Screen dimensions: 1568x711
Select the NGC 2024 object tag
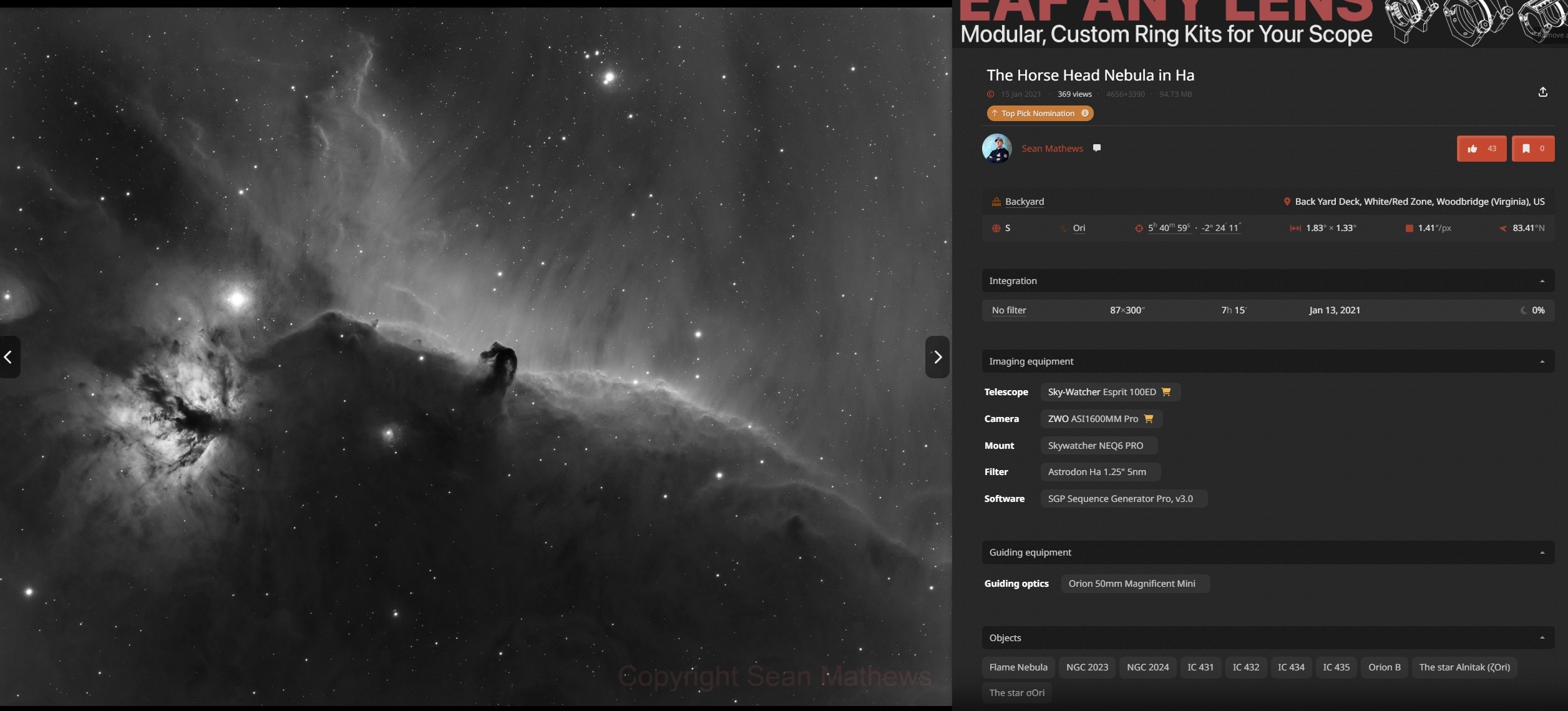[x=1147, y=667]
